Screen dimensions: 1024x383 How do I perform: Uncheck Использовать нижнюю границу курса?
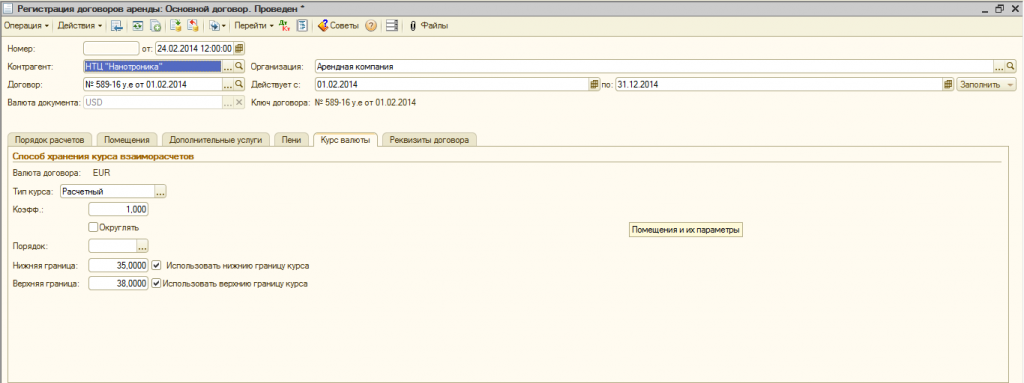[x=156, y=265]
